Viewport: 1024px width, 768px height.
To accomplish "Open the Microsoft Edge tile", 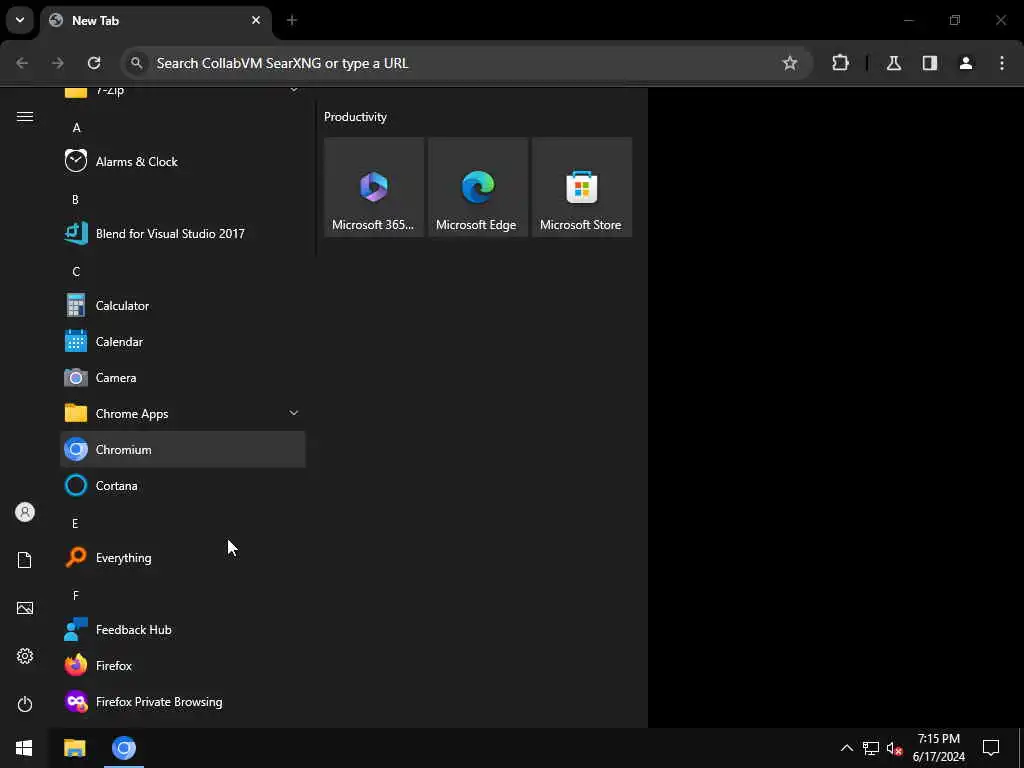I will coord(477,187).
